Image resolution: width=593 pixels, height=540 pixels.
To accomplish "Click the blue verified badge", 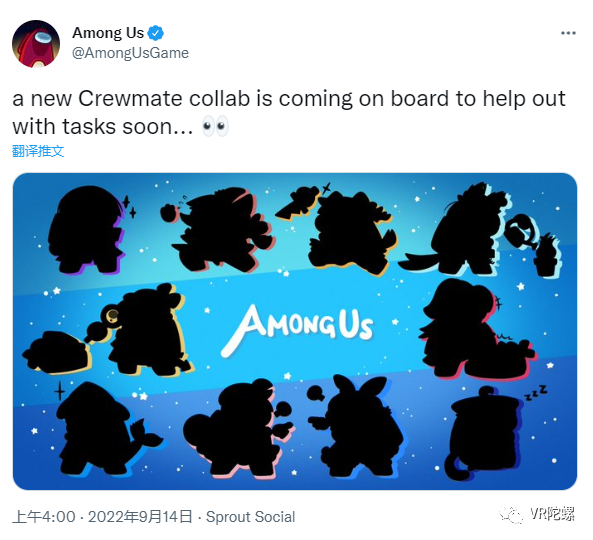I will click(155, 33).
